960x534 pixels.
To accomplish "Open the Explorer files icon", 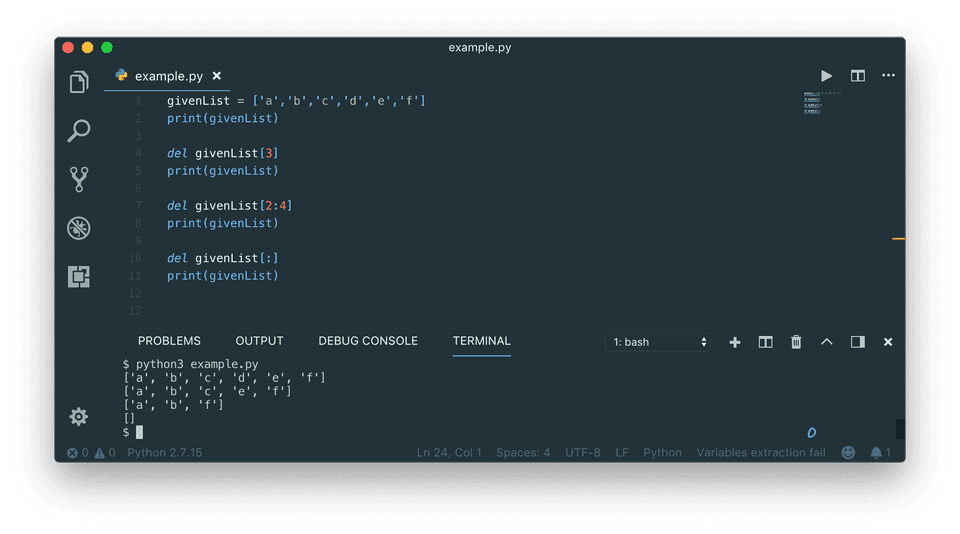I will pos(79,82).
